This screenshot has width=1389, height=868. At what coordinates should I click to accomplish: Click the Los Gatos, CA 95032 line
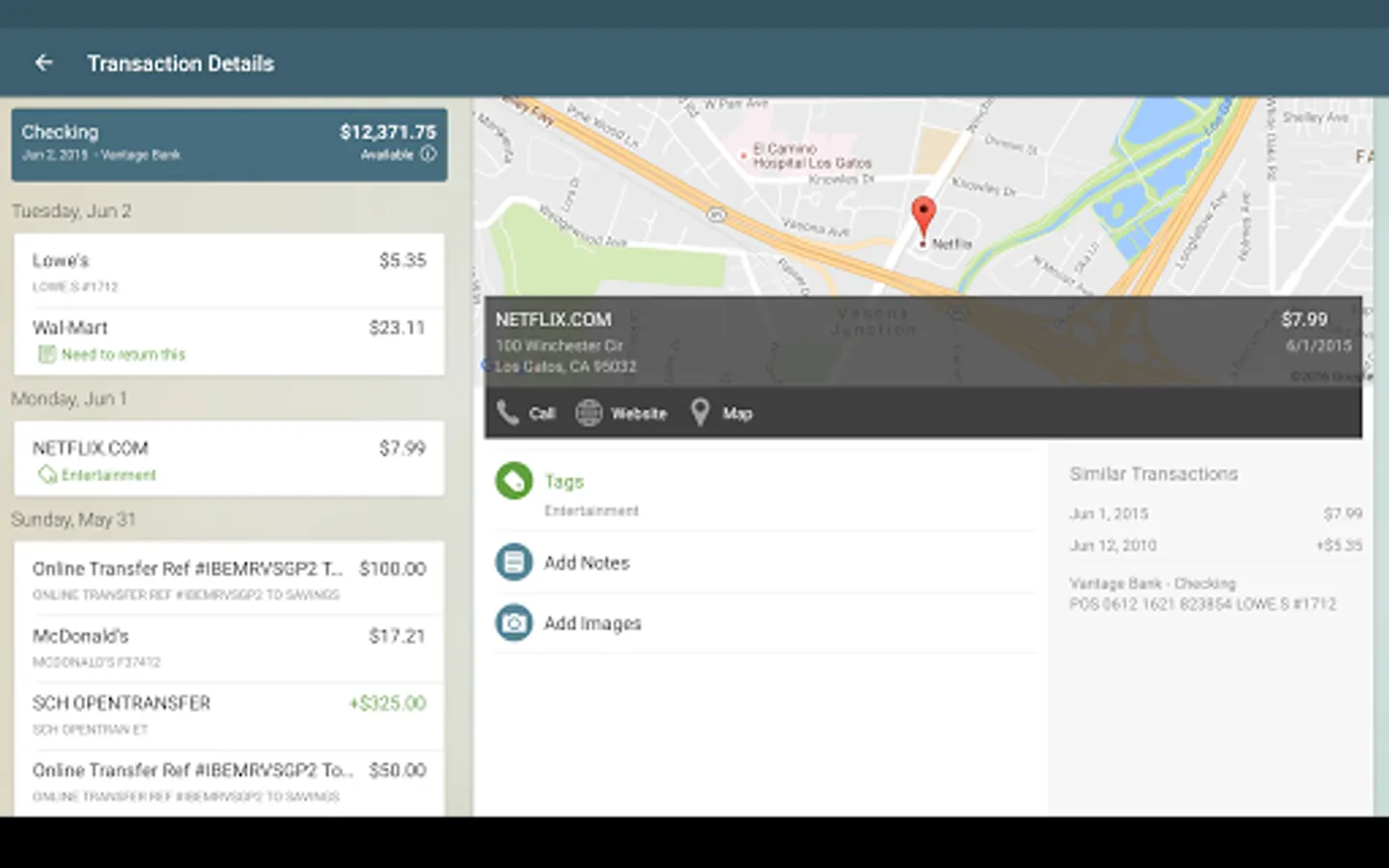click(565, 366)
